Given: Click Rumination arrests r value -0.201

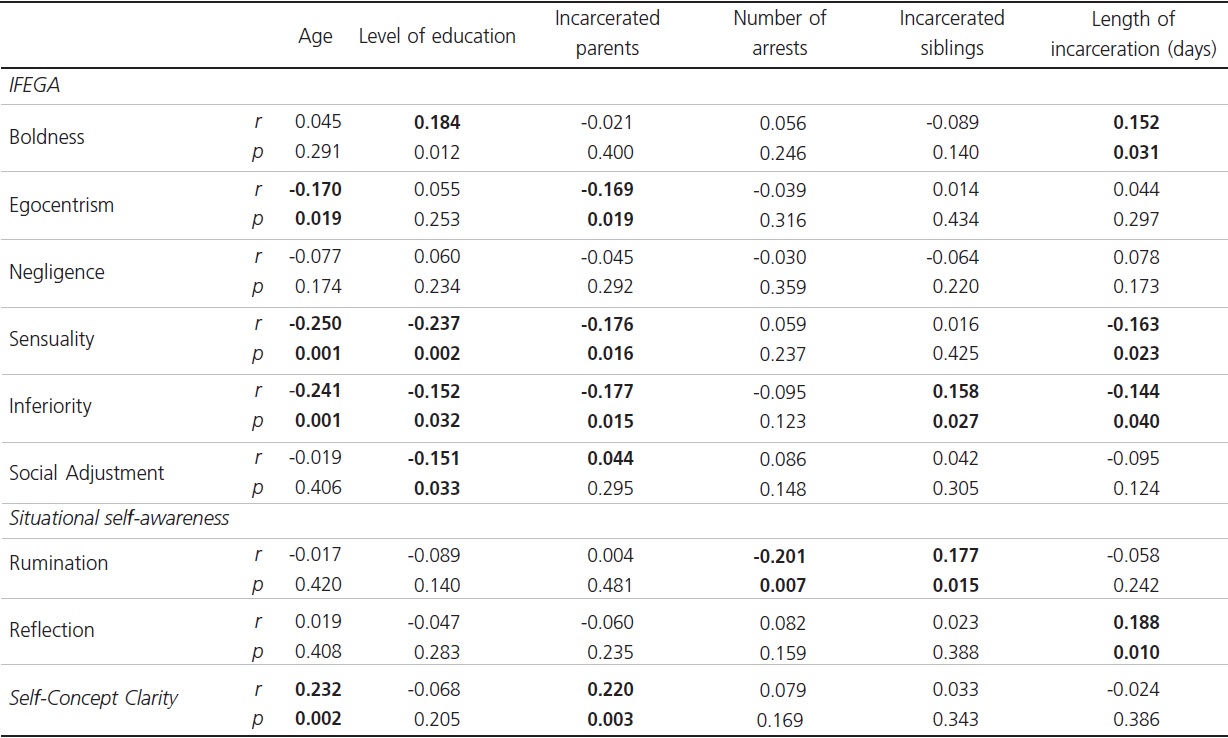Looking at the screenshot, I should click(779, 556).
